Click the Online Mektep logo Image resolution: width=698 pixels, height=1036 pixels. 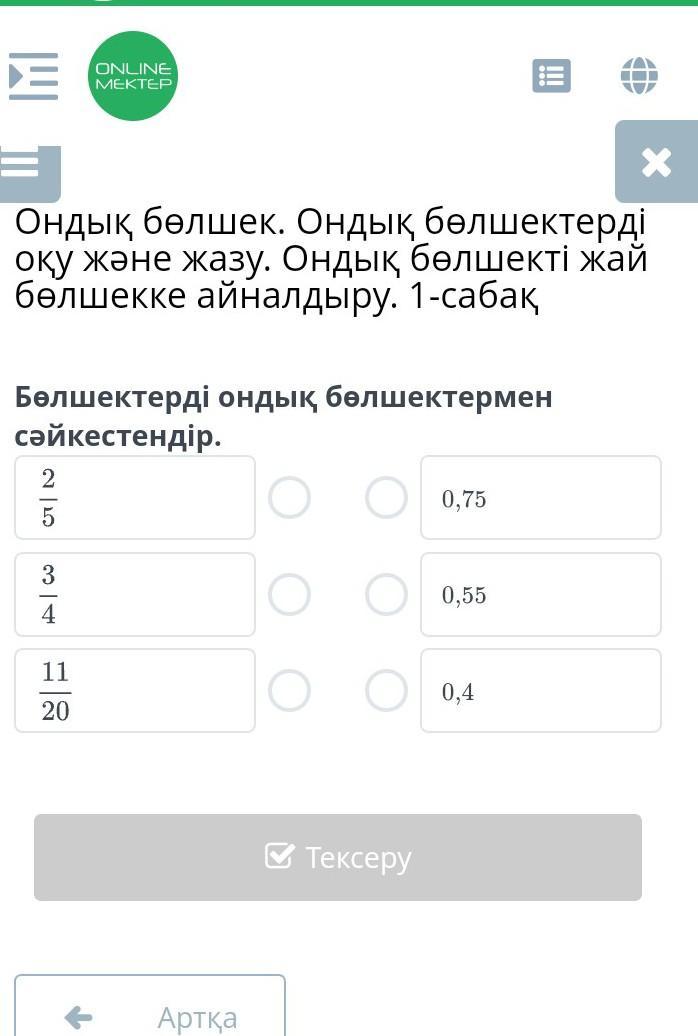pyautogui.click(x=133, y=76)
